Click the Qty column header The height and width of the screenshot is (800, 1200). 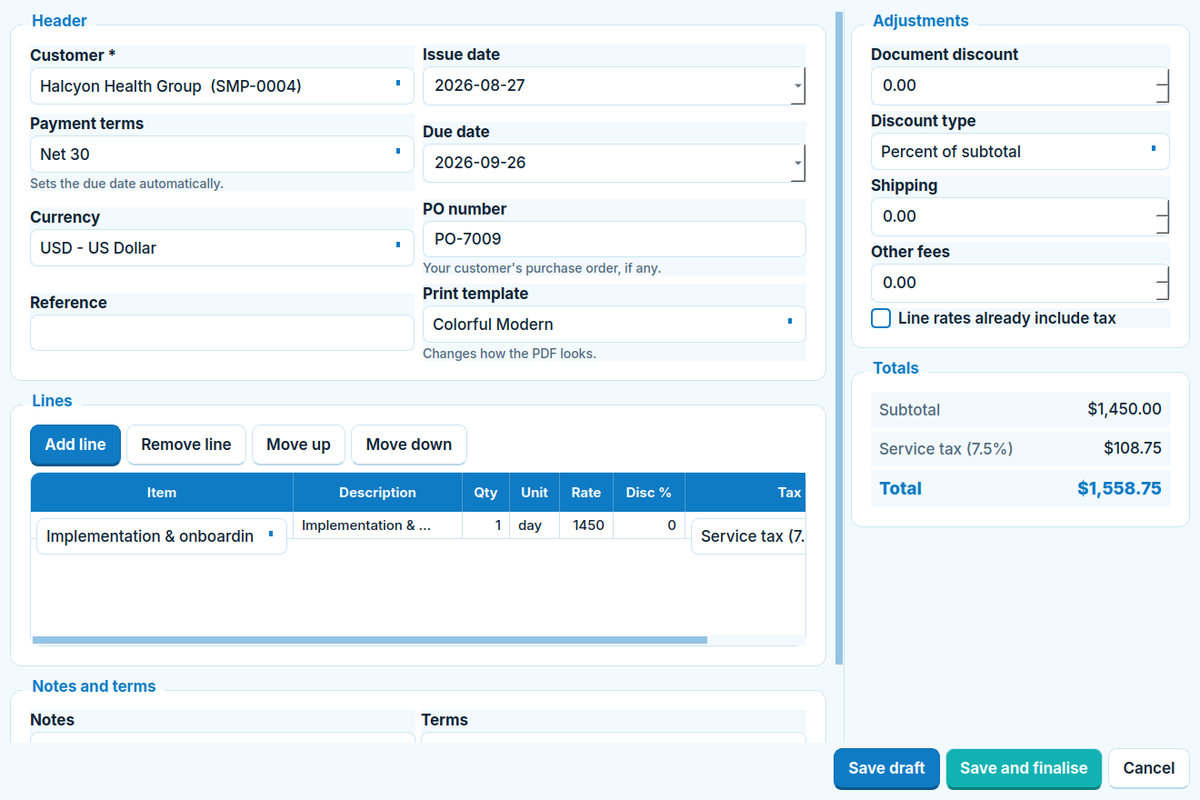pos(486,493)
